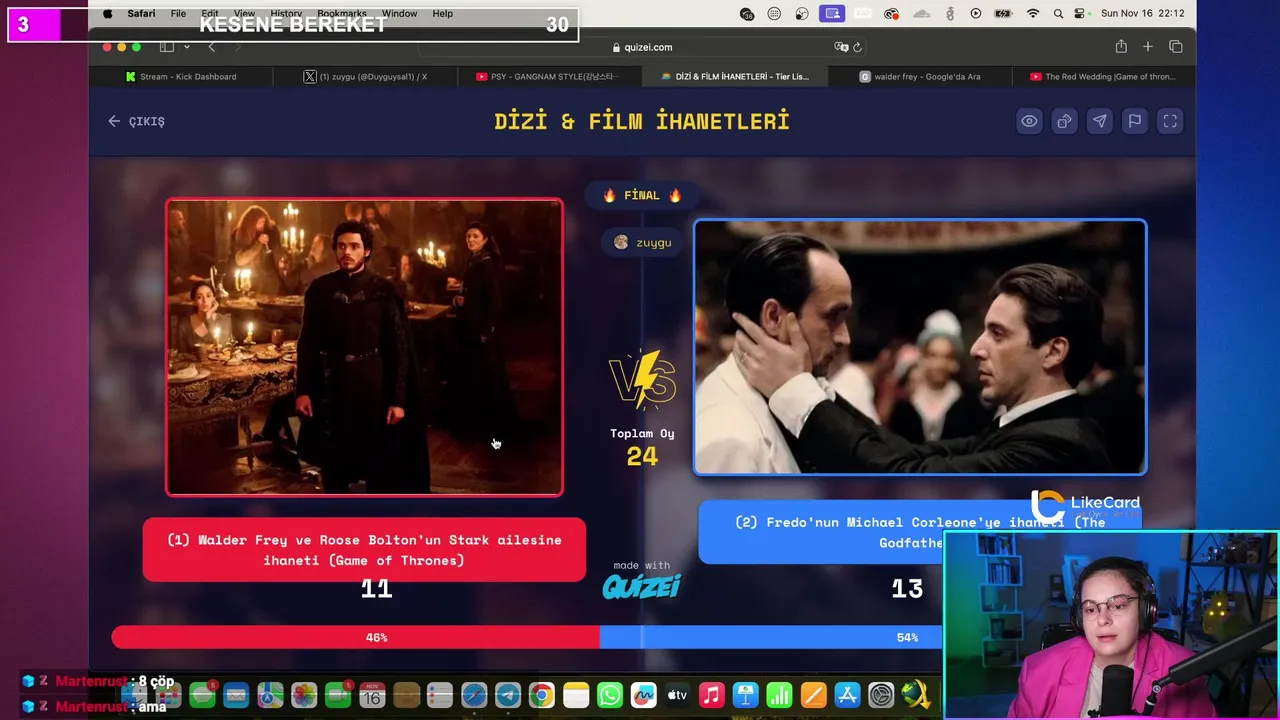Open a new tab with the plus icon
The width and height of the screenshot is (1280, 720).
tap(1148, 47)
